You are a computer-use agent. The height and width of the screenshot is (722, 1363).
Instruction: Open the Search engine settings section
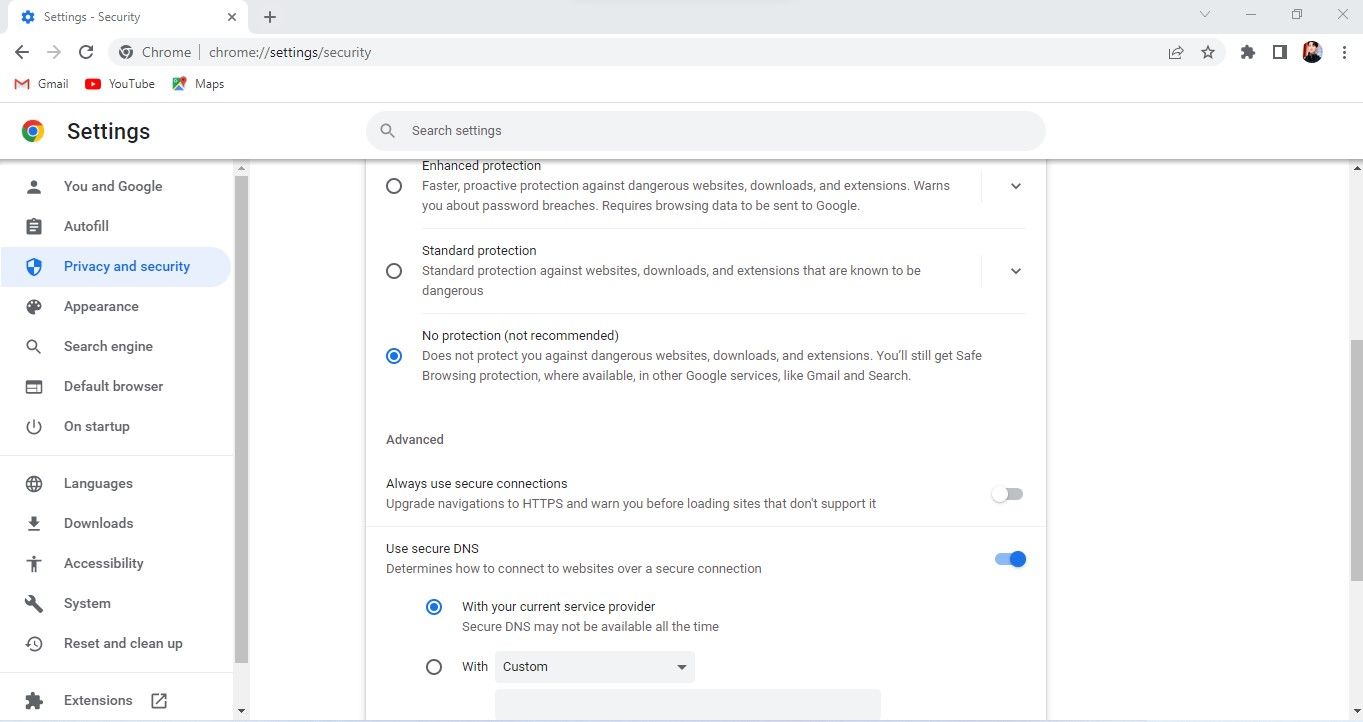tap(108, 347)
